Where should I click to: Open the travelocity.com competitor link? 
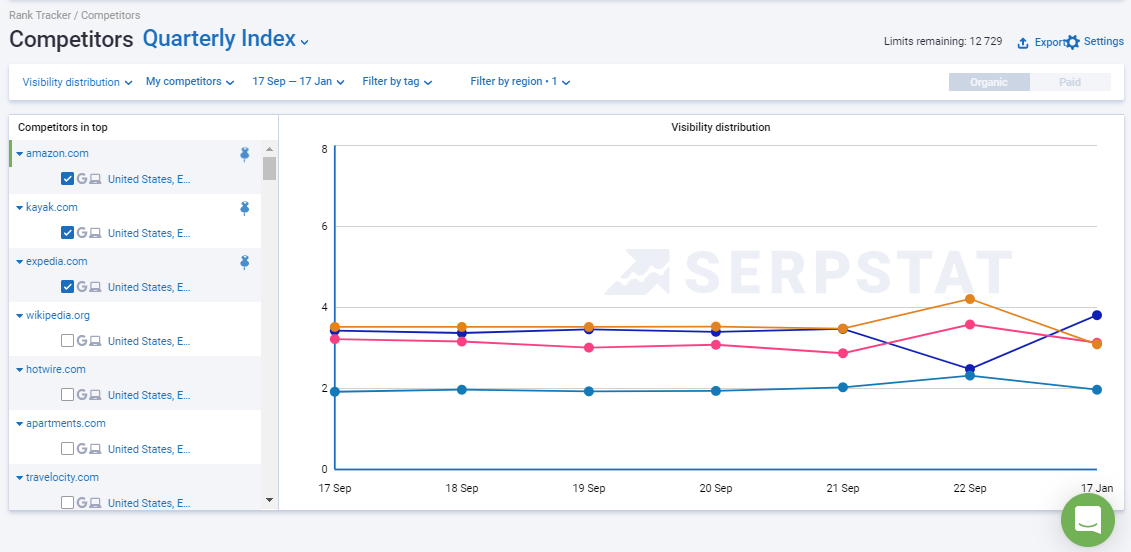click(x=63, y=477)
